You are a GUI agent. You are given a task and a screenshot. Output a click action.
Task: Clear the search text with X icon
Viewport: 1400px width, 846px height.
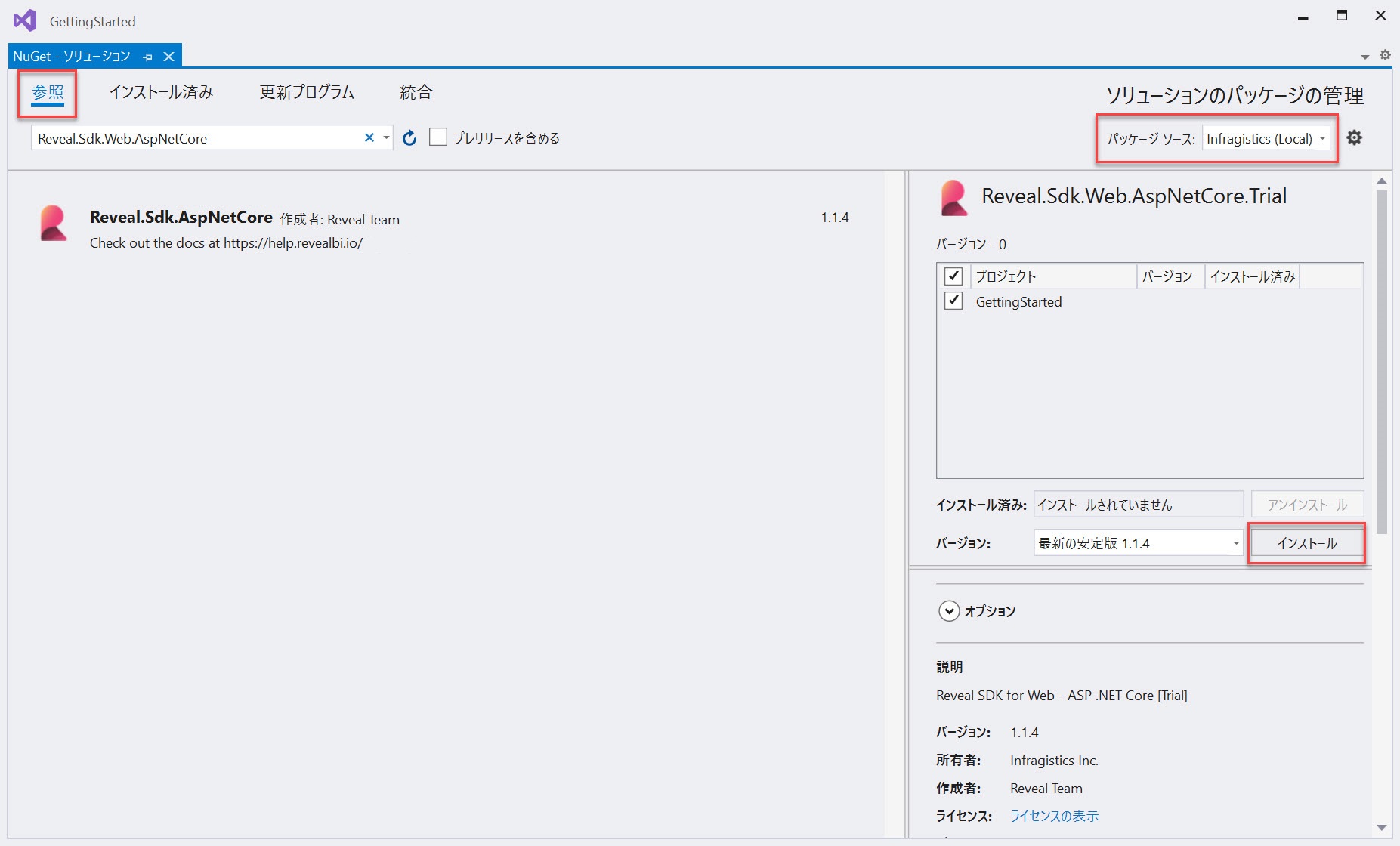[x=369, y=137]
